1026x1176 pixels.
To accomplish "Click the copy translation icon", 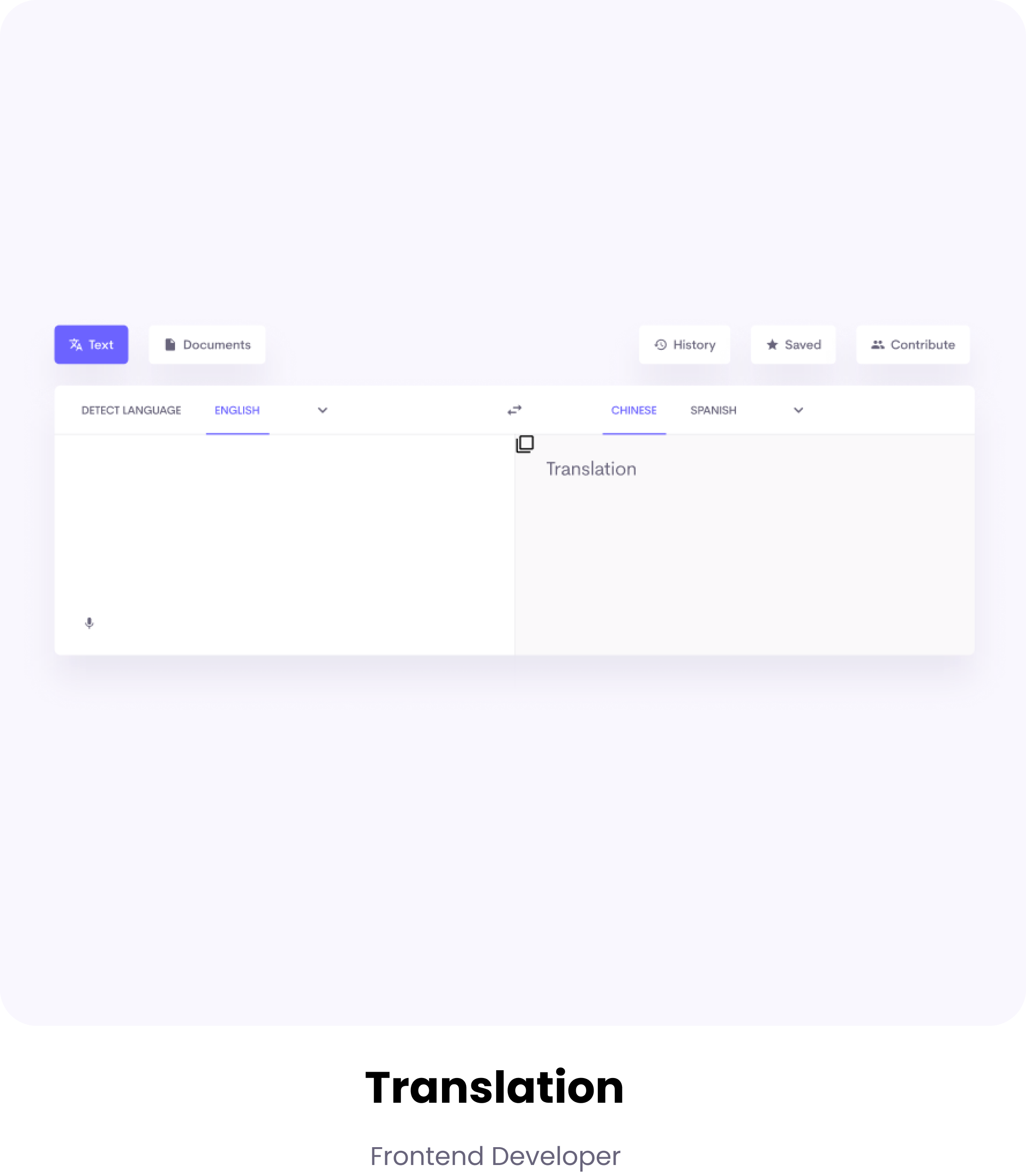I will 524,443.
